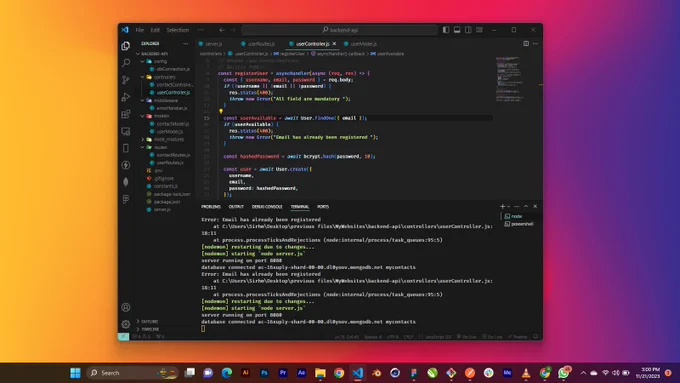Collapse the middleware folder
The width and height of the screenshot is (680, 383).
(166, 100)
